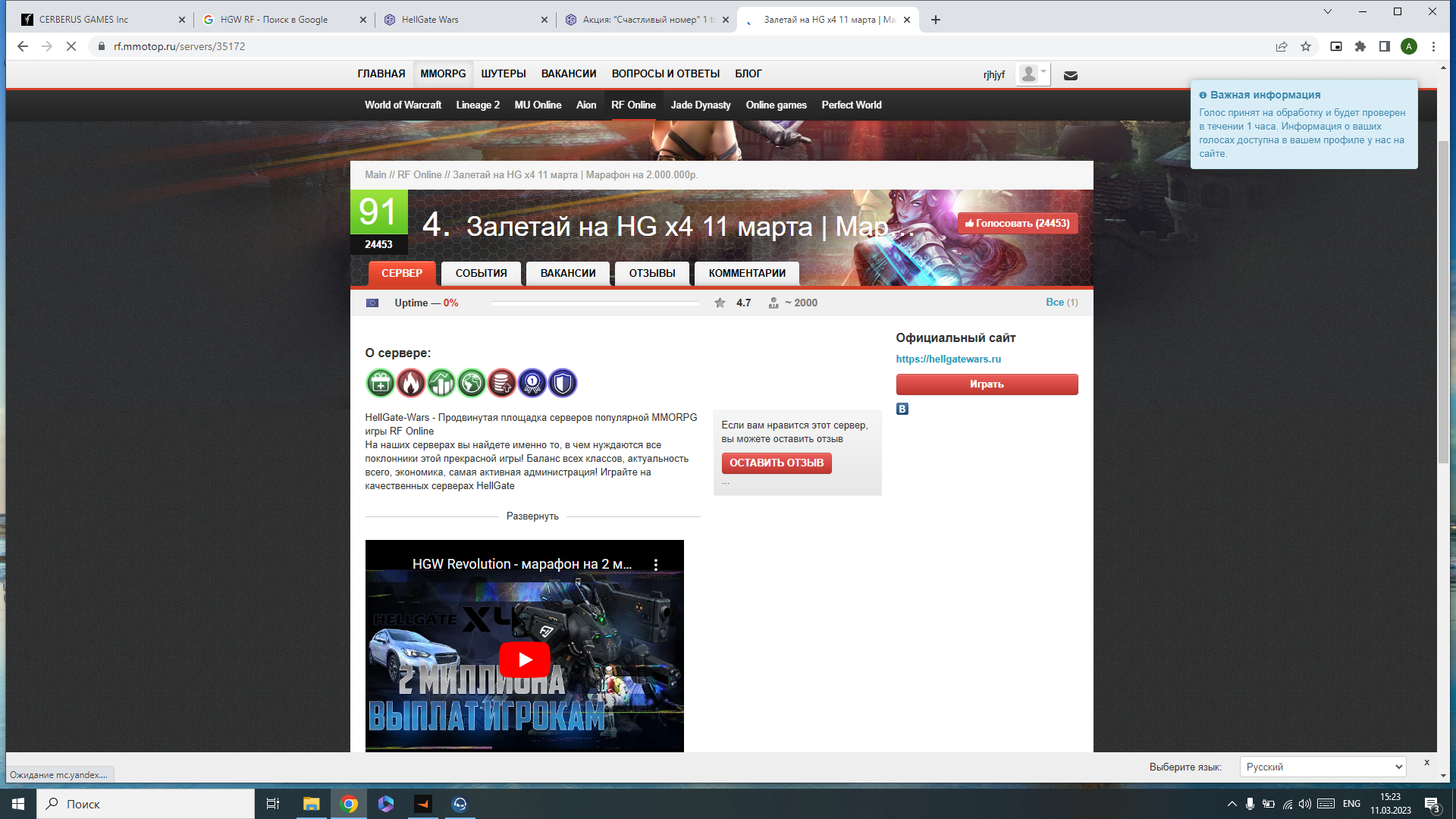Viewport: 1456px width, 819px height.
Task: Click the Windows taskbar search box
Action: click(x=146, y=804)
